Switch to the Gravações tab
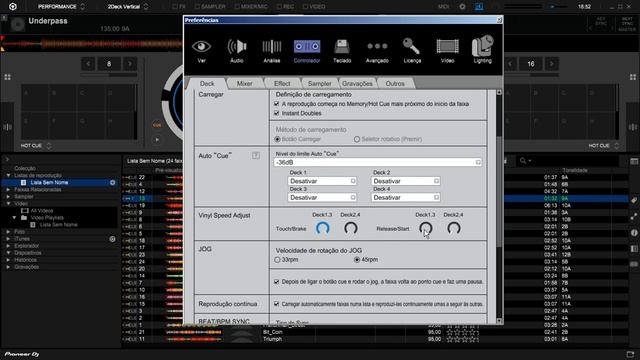The width and height of the screenshot is (640, 360). pyautogui.click(x=357, y=83)
